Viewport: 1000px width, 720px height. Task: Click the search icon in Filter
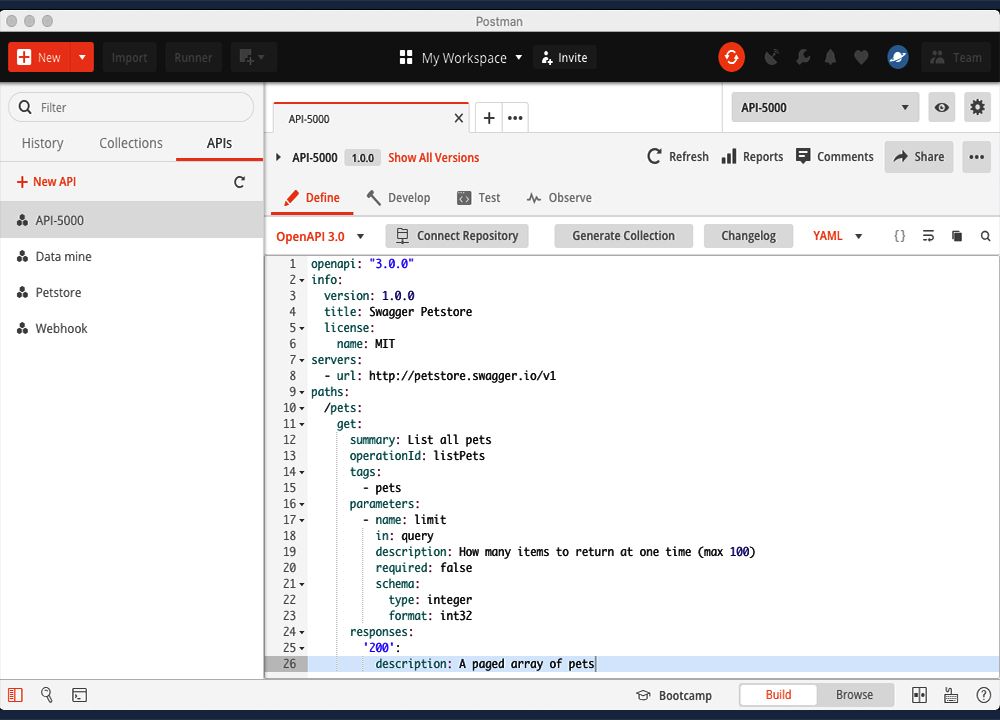[25, 107]
